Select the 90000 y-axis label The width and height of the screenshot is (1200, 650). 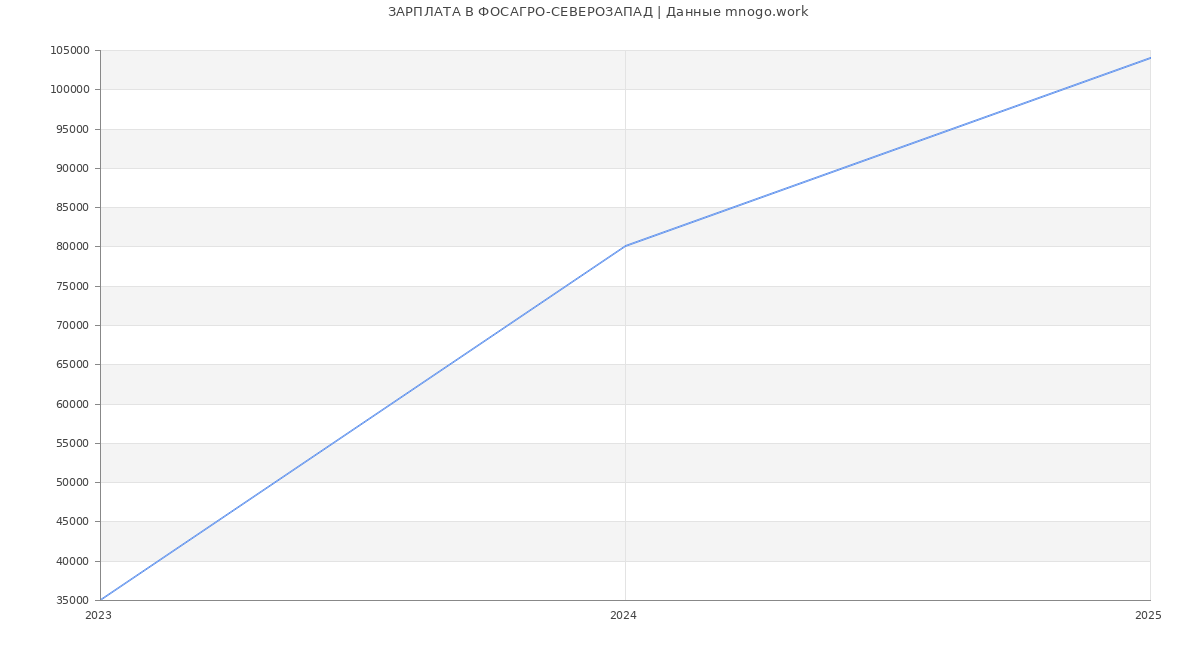pos(72,168)
